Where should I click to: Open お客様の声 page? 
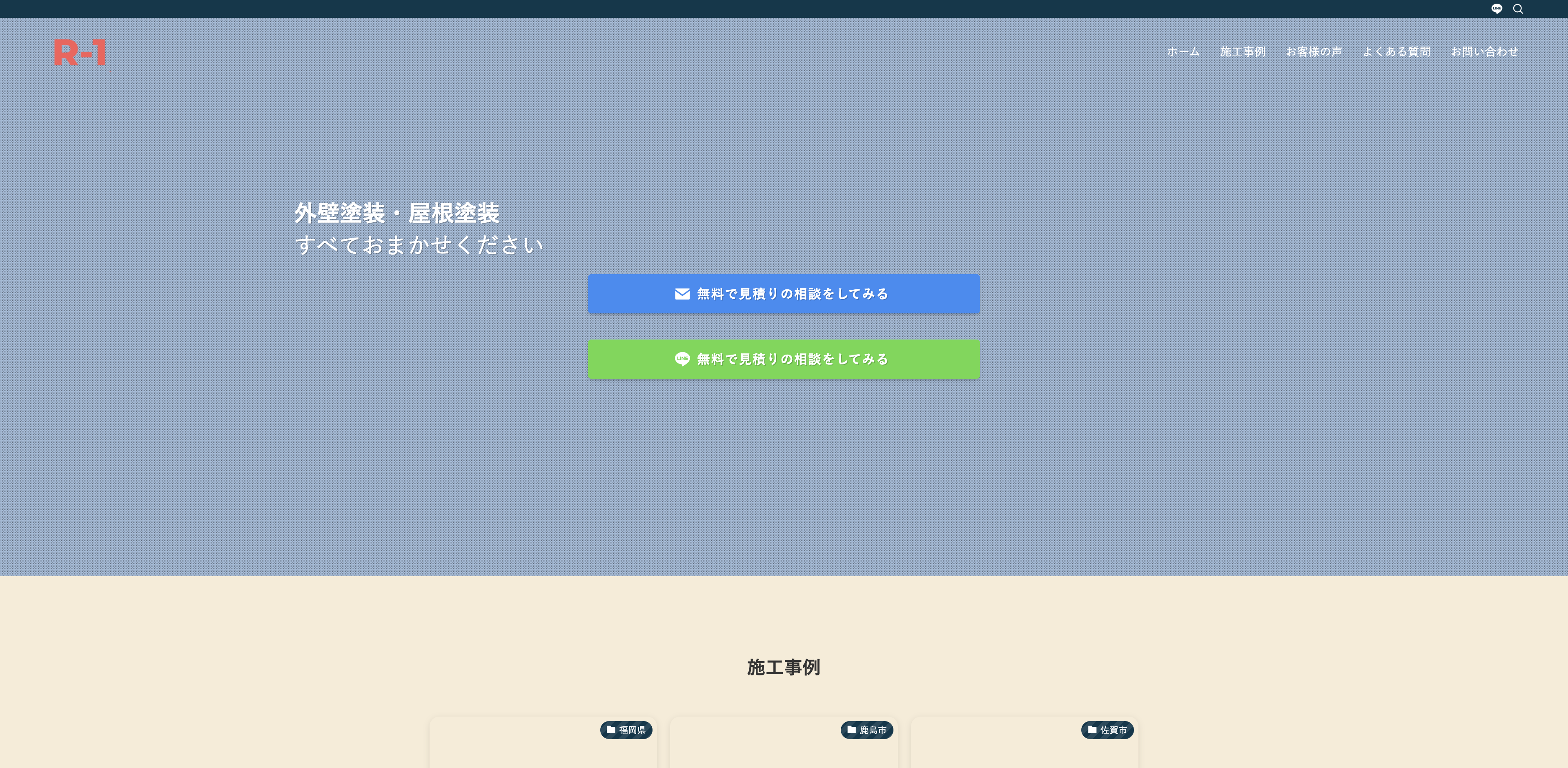pos(1314,52)
